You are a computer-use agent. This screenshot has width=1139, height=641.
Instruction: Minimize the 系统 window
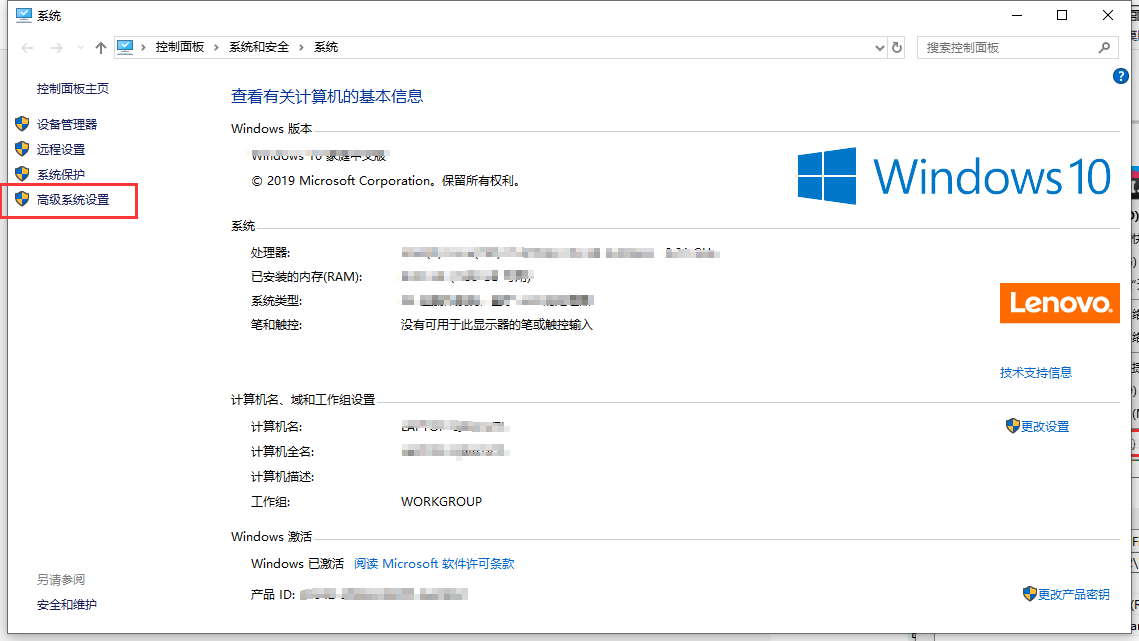point(1017,15)
